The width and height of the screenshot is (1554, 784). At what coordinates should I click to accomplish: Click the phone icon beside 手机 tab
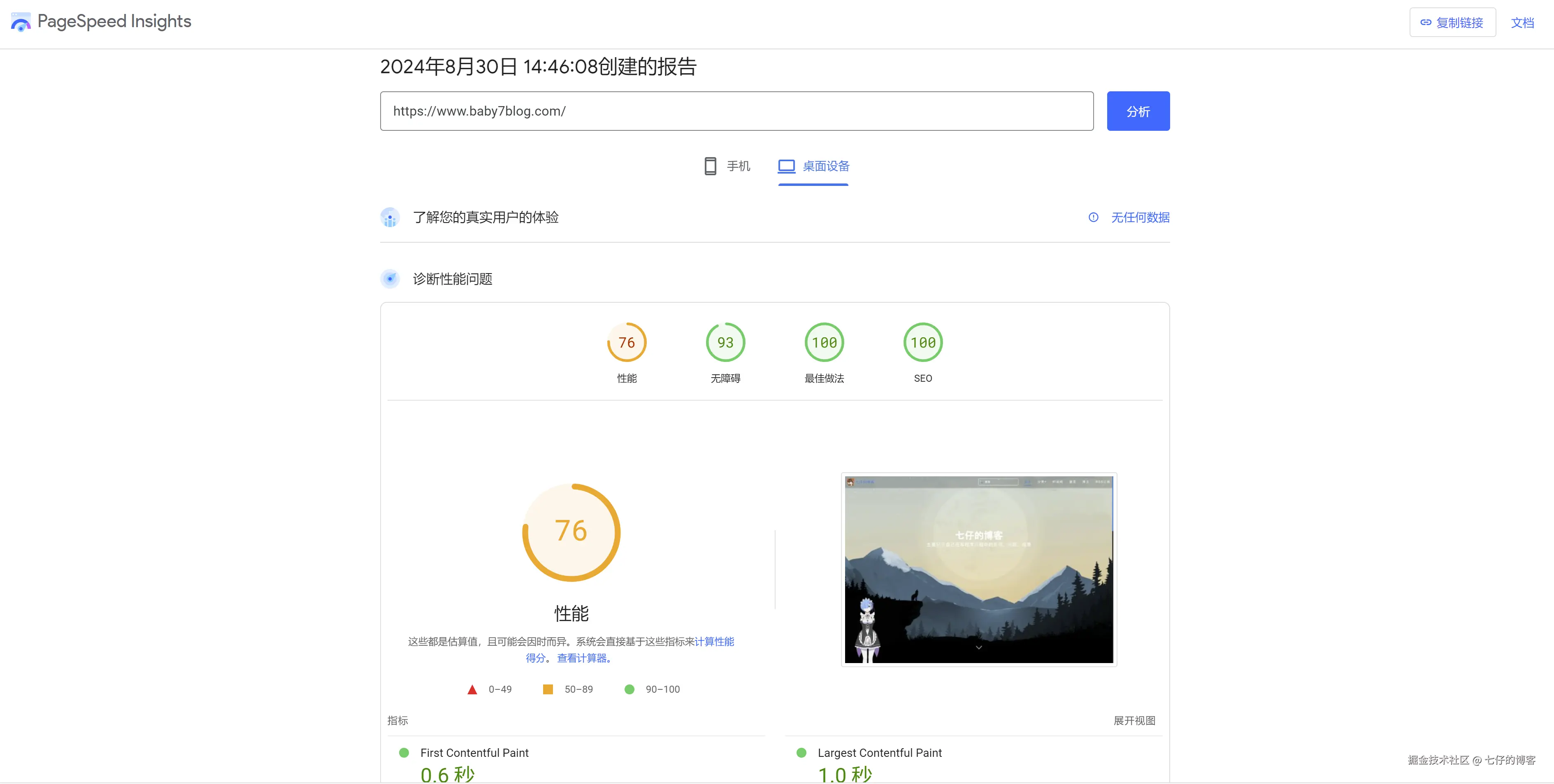(x=710, y=166)
